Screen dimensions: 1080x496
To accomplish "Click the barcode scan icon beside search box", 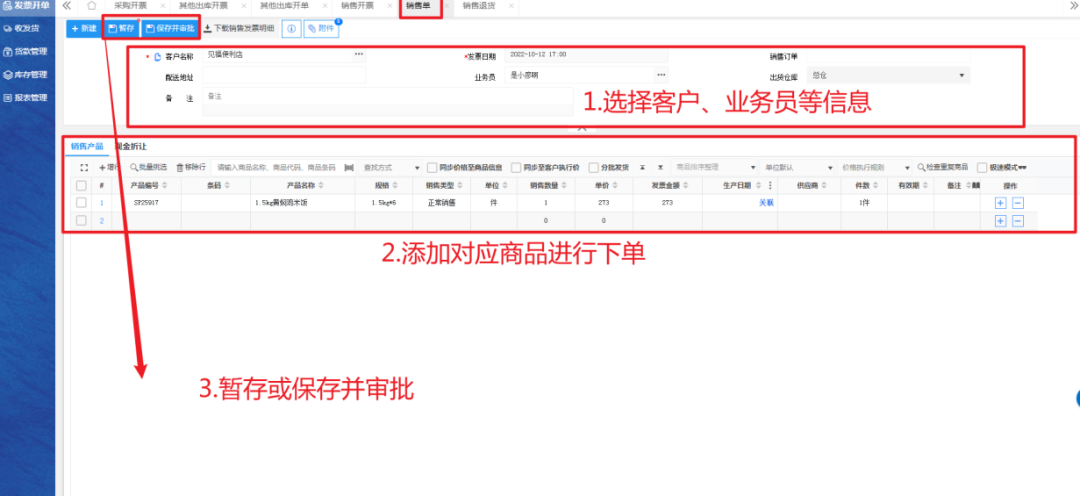I will click(349, 167).
